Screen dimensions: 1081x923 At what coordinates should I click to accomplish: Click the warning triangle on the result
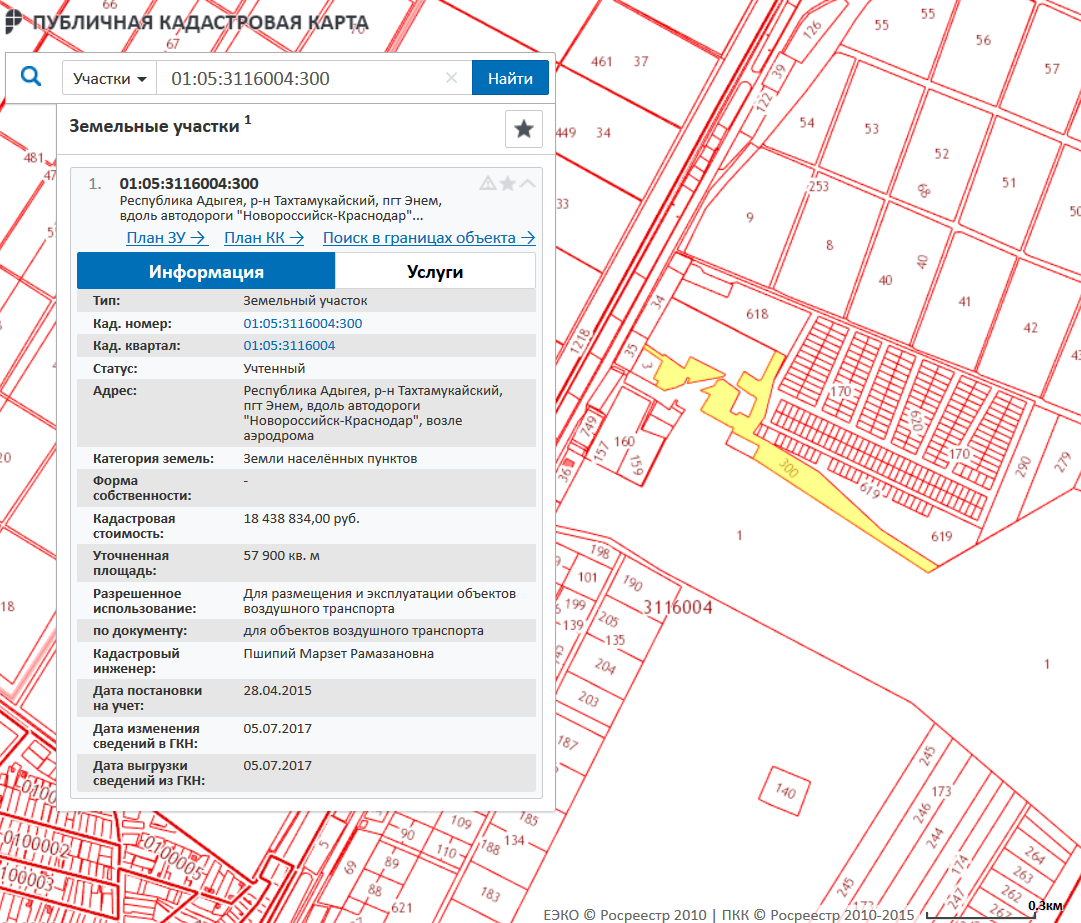[488, 183]
